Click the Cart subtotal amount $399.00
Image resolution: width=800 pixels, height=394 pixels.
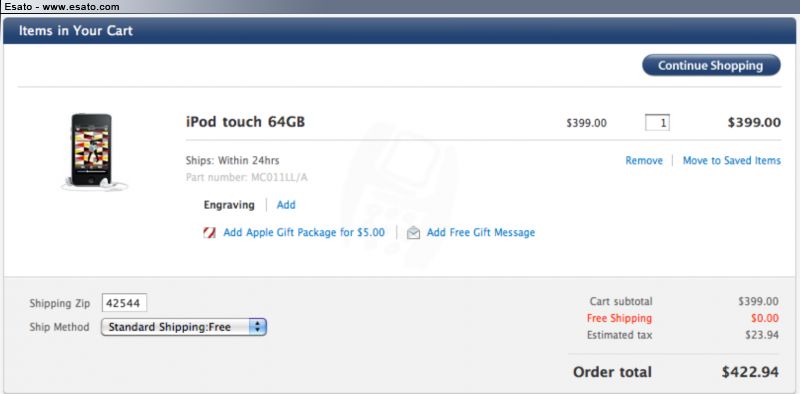(758, 302)
